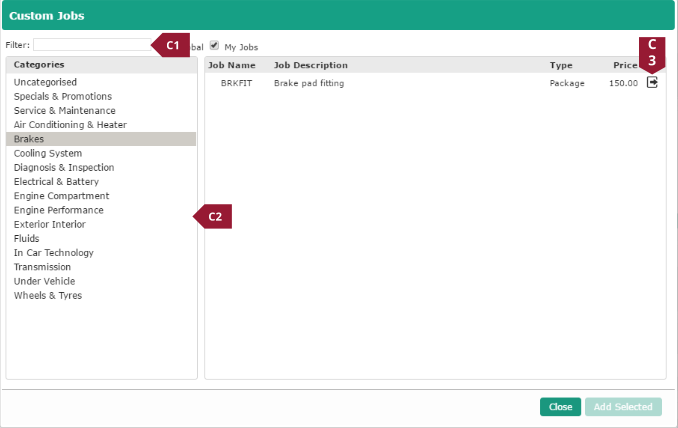This screenshot has height=428, width=678.
Task: Select the Uncategorised category
Action: tap(45, 82)
